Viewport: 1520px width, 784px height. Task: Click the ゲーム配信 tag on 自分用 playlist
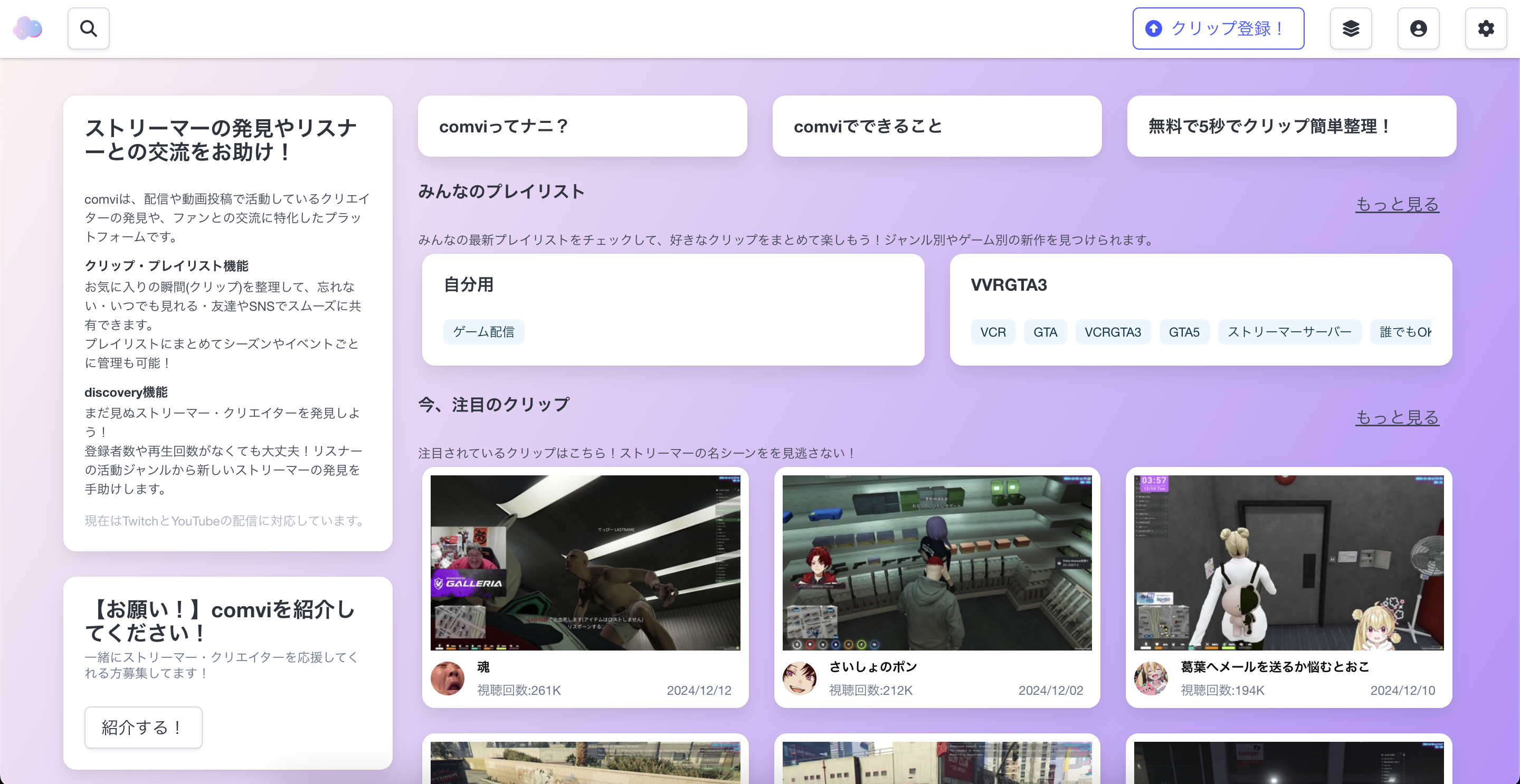(483, 331)
